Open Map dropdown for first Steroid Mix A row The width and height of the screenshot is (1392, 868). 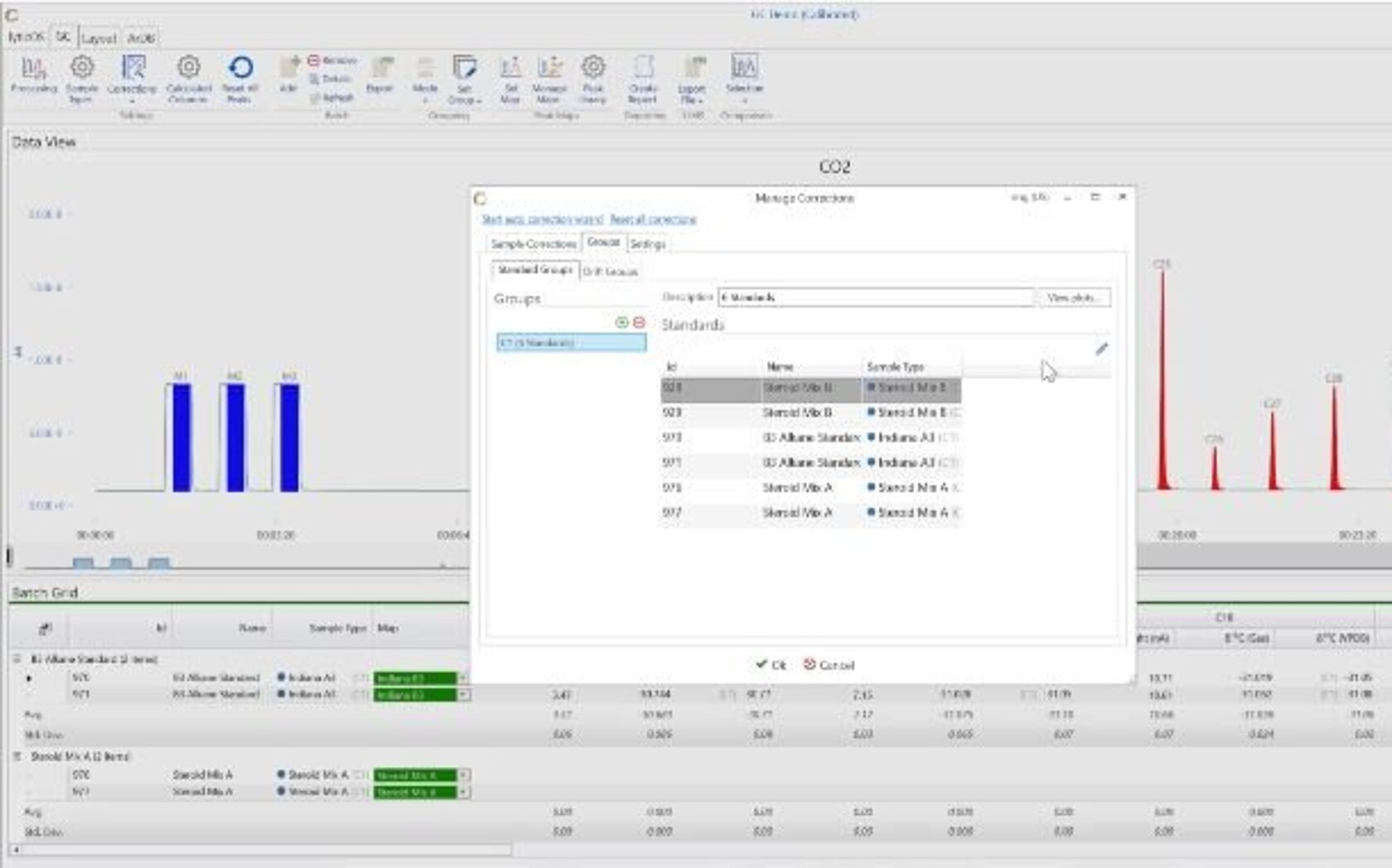pyautogui.click(x=463, y=775)
